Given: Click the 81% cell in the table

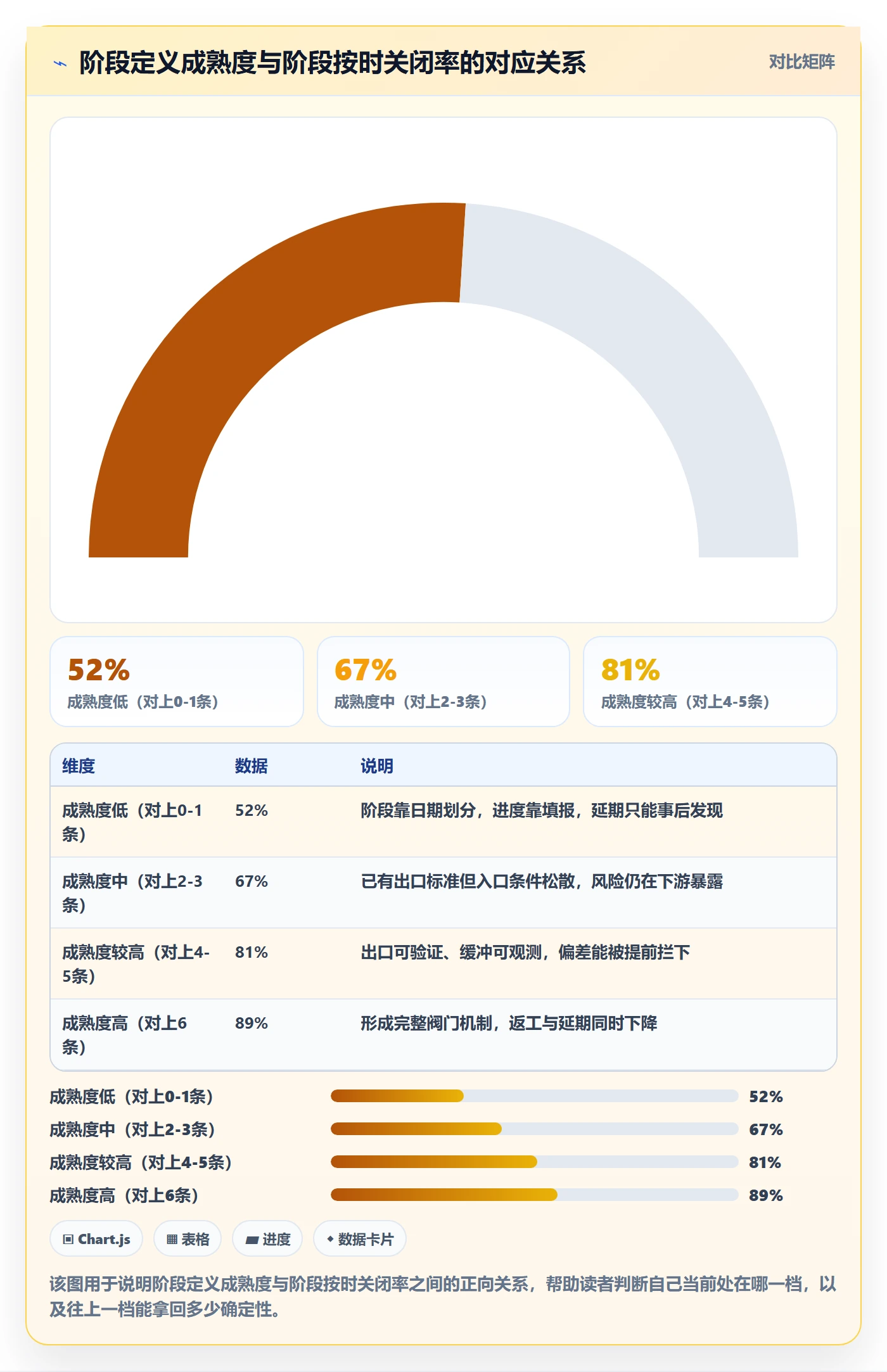Looking at the screenshot, I should (252, 952).
